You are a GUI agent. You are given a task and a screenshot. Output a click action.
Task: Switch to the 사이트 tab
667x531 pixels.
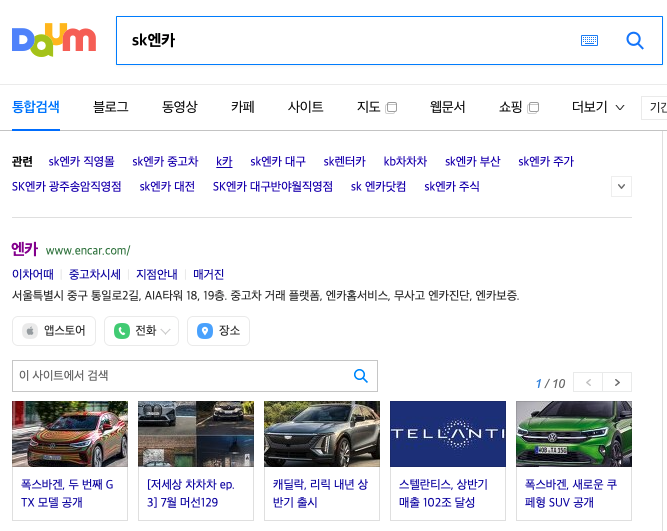(305, 107)
